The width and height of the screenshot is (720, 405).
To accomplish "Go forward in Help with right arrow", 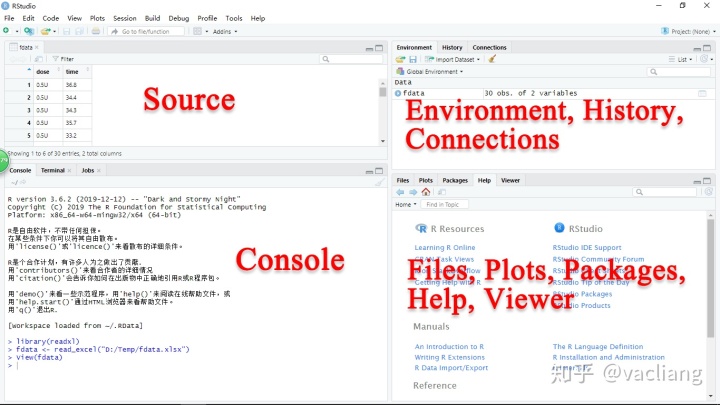I will (x=413, y=192).
